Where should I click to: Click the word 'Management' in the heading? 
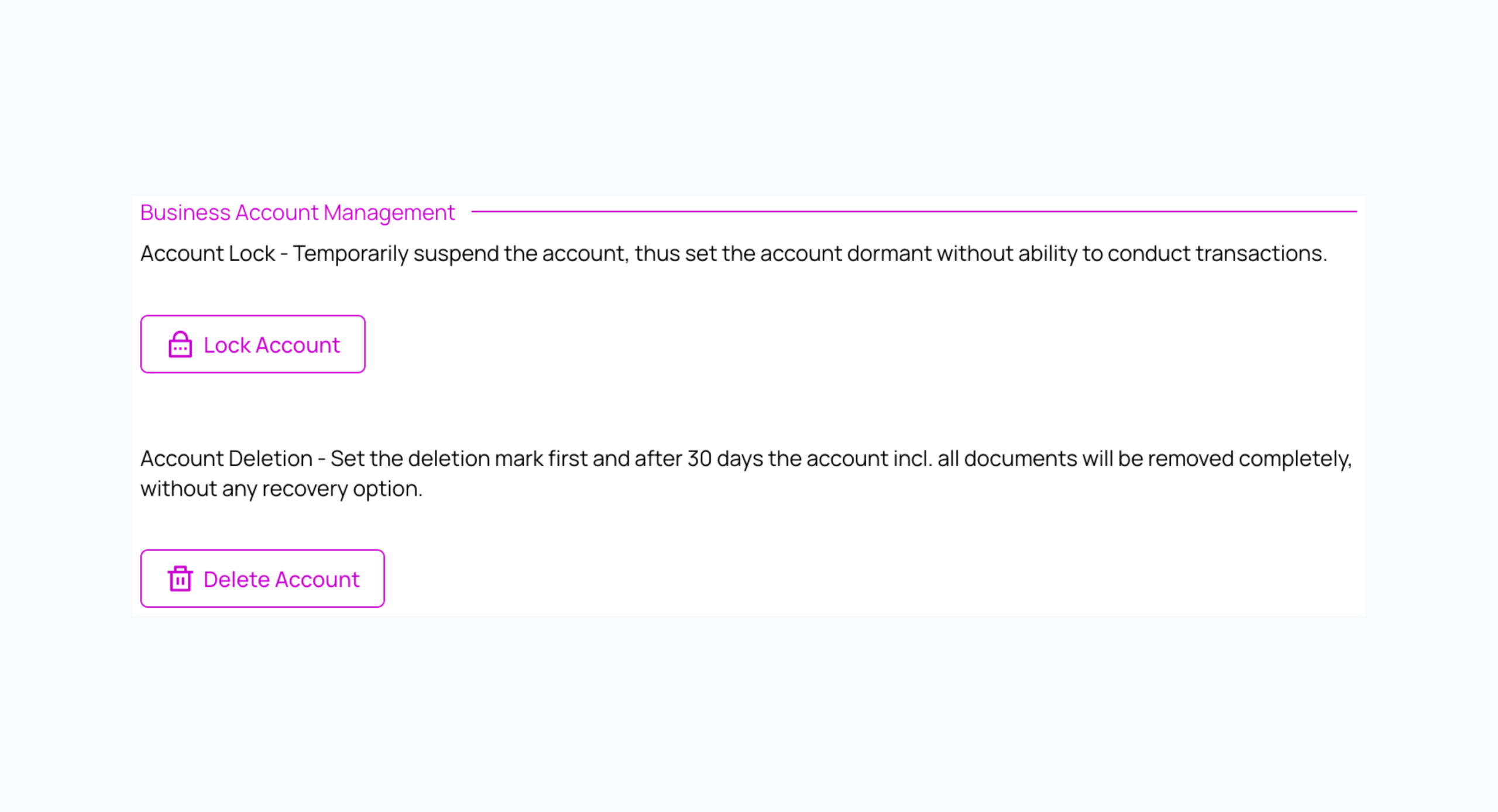click(x=389, y=212)
